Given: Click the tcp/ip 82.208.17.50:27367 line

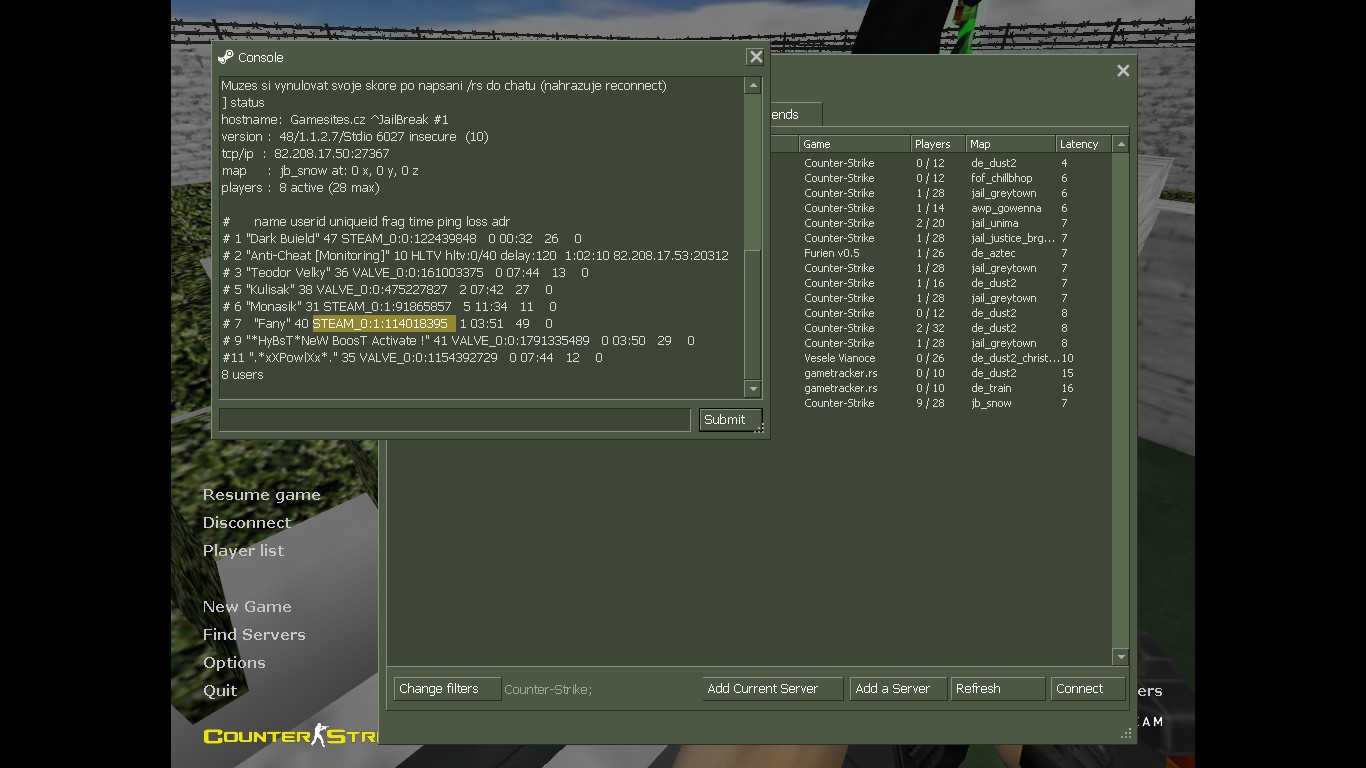Looking at the screenshot, I should click(305, 154).
